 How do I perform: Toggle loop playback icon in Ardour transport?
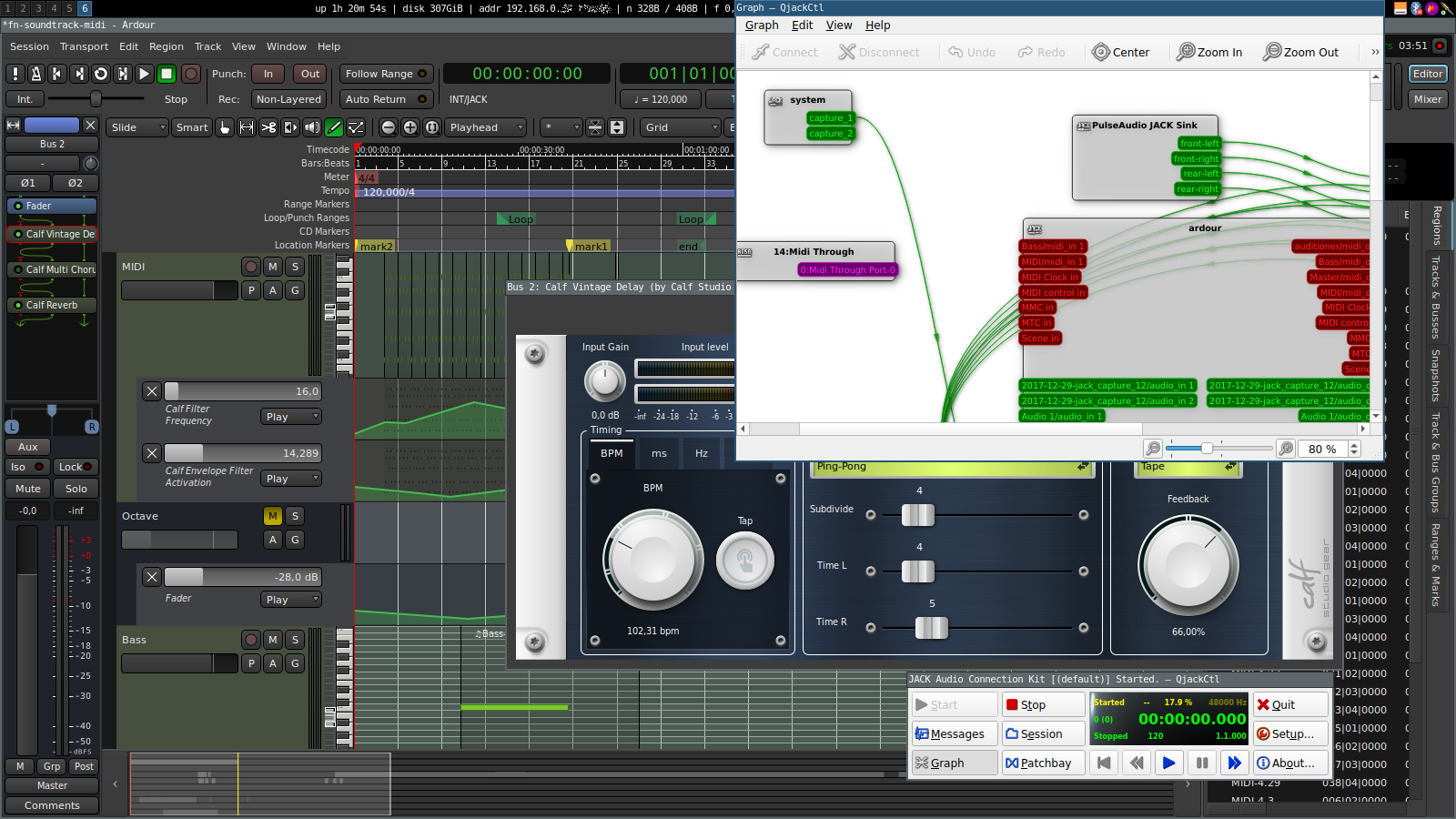[101, 74]
